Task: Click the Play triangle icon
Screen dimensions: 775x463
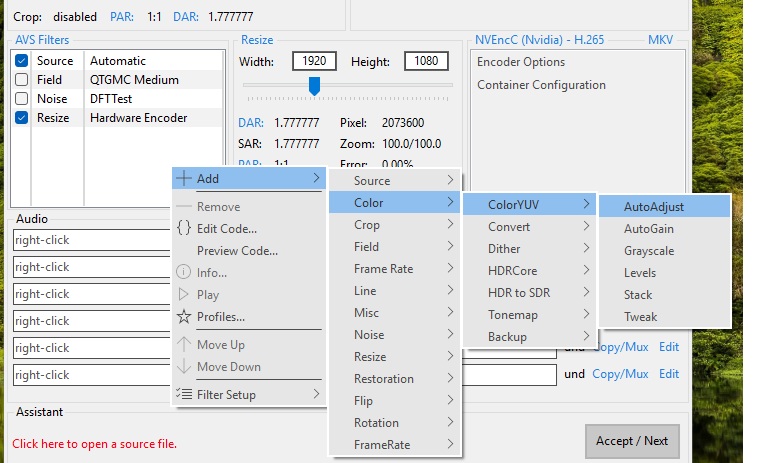Action: (183, 294)
